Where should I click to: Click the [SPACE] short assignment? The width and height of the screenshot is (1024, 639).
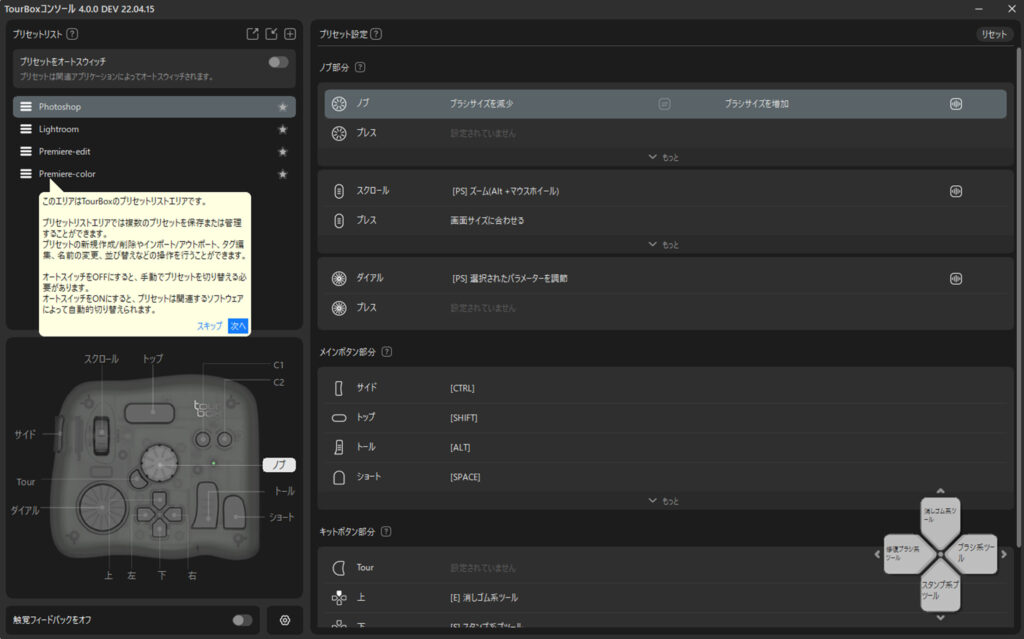point(465,478)
